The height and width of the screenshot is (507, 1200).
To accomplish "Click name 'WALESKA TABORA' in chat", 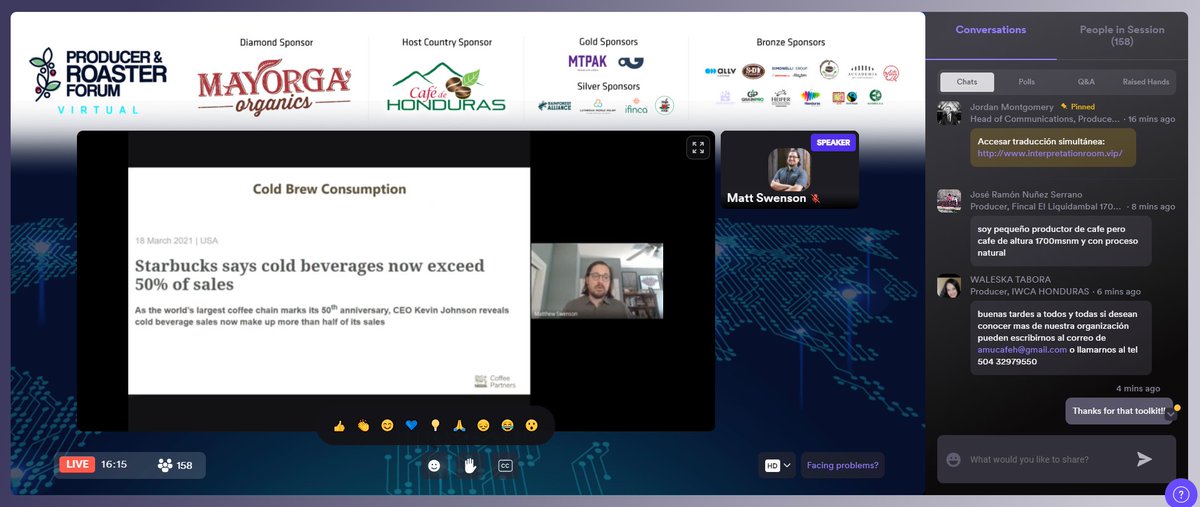I will click(x=1012, y=280).
